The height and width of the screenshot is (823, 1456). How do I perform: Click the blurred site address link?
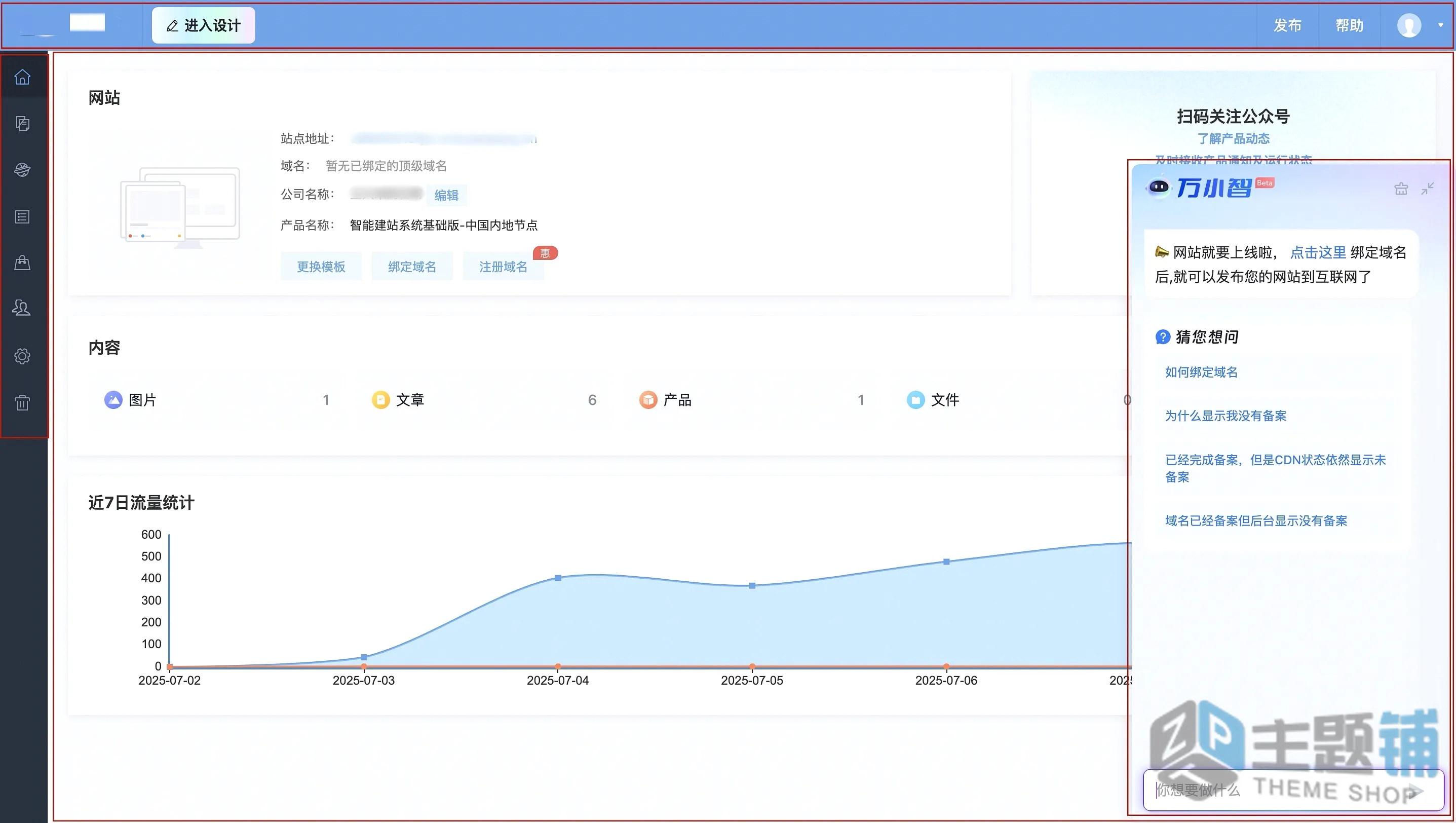pyautogui.click(x=444, y=138)
